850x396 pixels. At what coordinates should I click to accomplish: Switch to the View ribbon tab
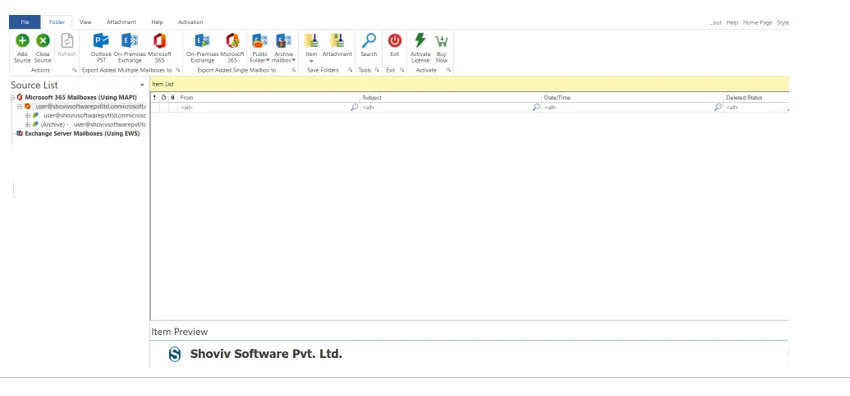point(85,22)
